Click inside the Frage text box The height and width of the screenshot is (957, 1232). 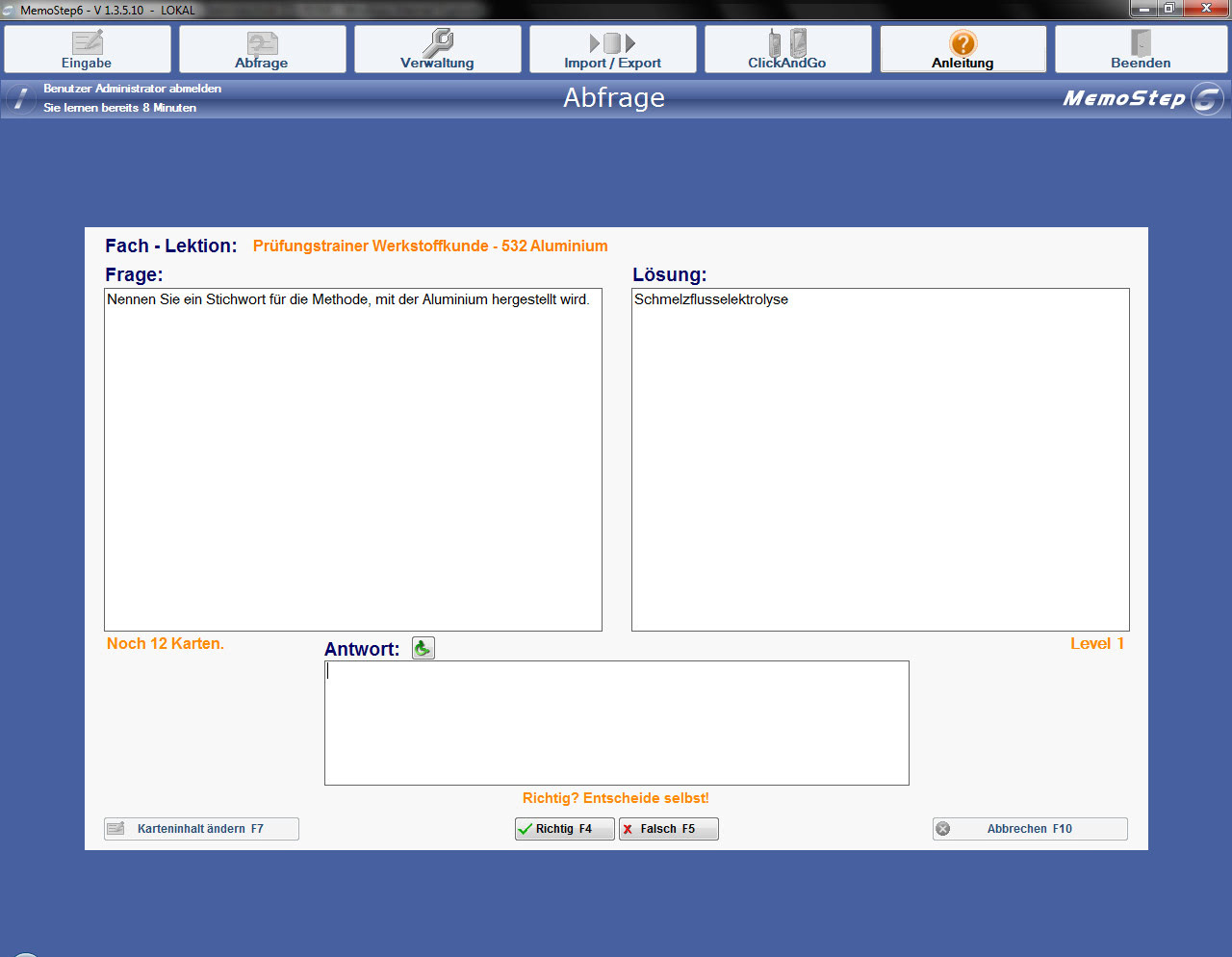[x=352, y=459]
